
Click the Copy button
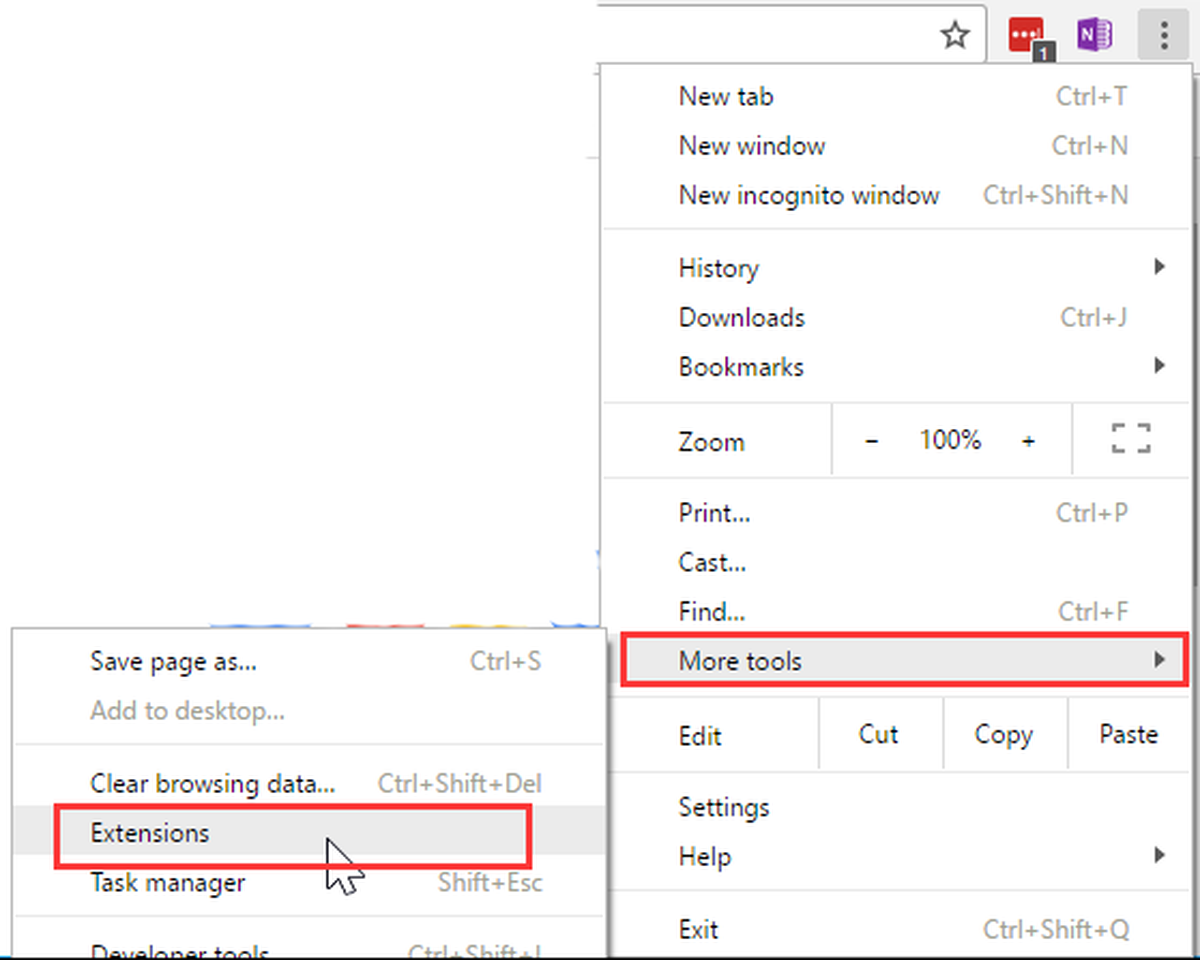coord(1004,735)
